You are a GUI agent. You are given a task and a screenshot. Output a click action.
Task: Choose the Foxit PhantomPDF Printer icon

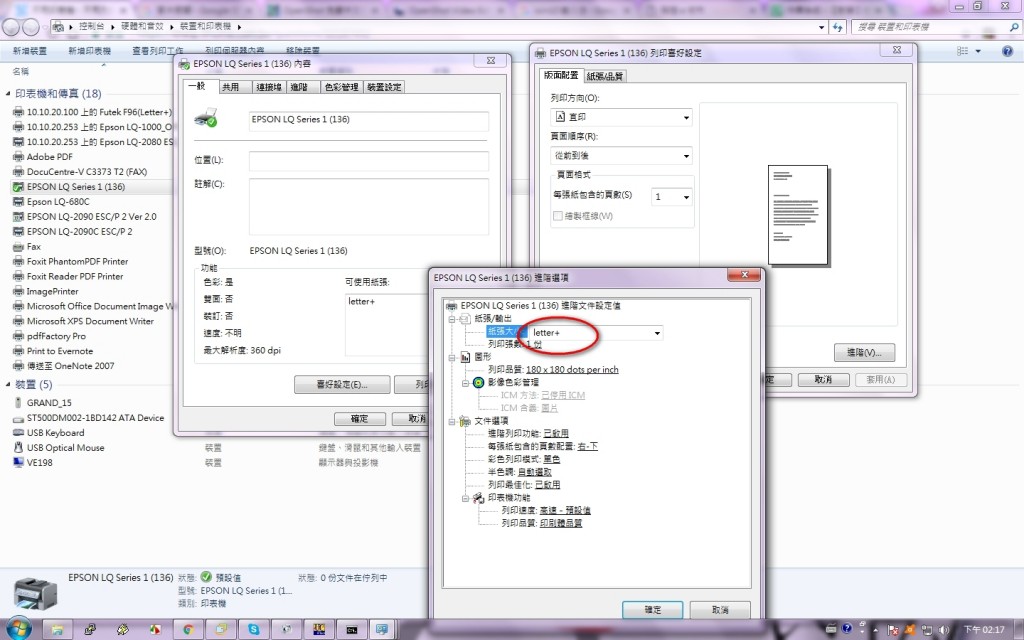(x=18, y=261)
